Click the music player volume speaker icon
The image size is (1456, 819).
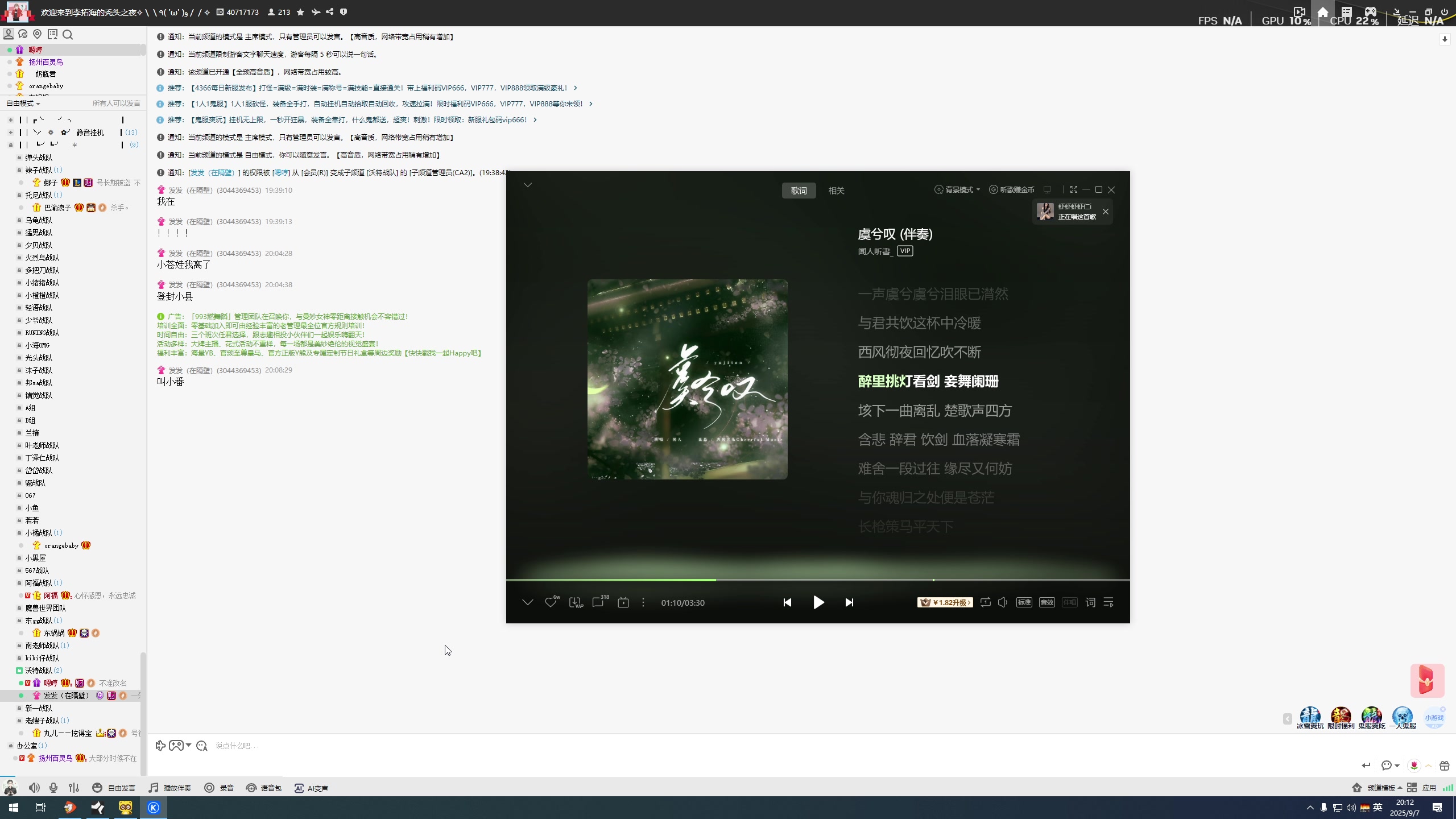click(1003, 602)
